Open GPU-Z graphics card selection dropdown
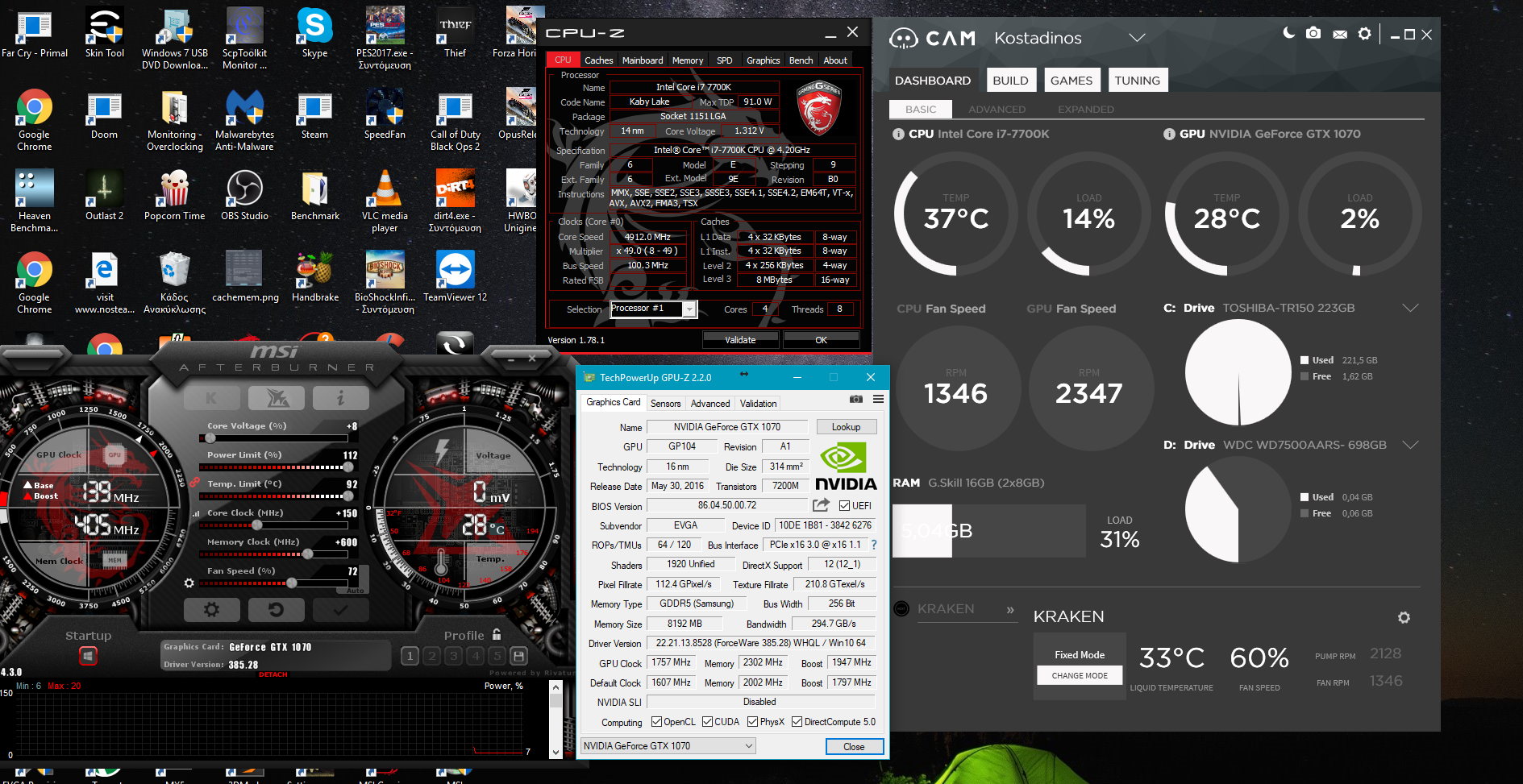Image resolution: width=1523 pixels, height=784 pixels. click(668, 746)
